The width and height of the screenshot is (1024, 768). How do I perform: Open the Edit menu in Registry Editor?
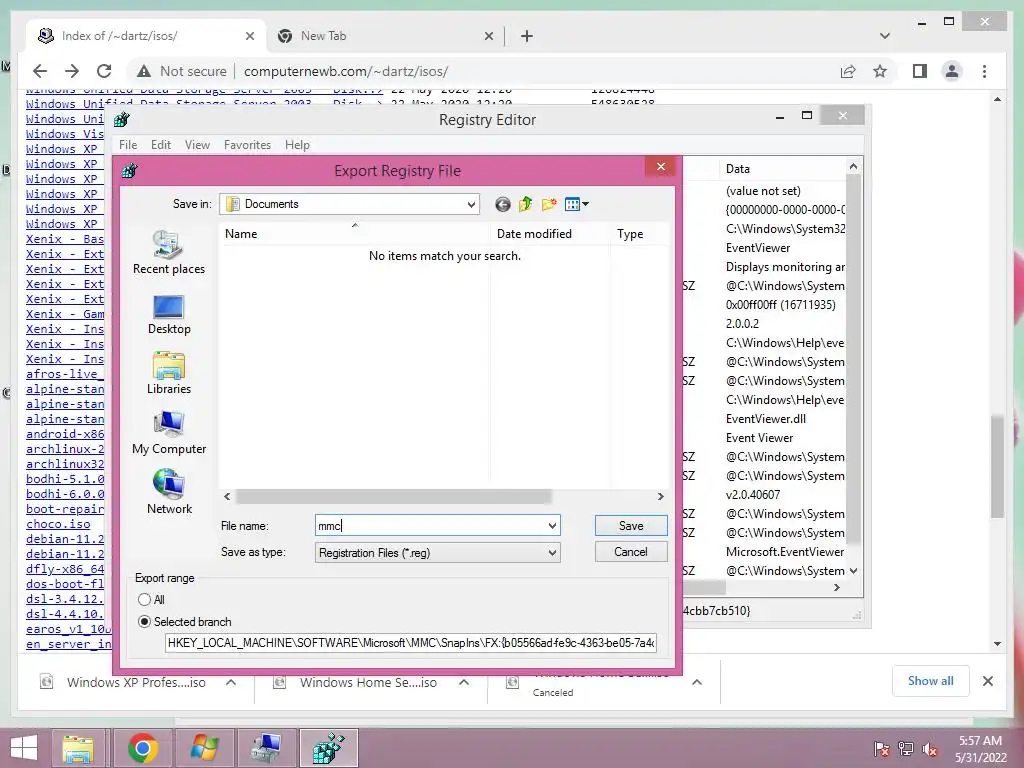click(x=161, y=145)
